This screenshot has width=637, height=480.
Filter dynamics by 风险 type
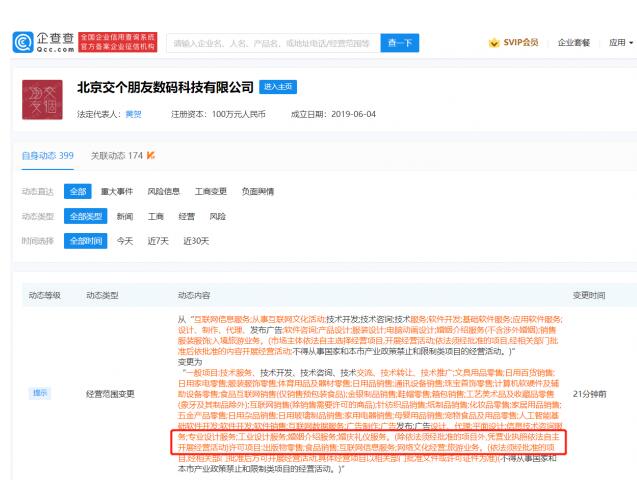(217, 216)
